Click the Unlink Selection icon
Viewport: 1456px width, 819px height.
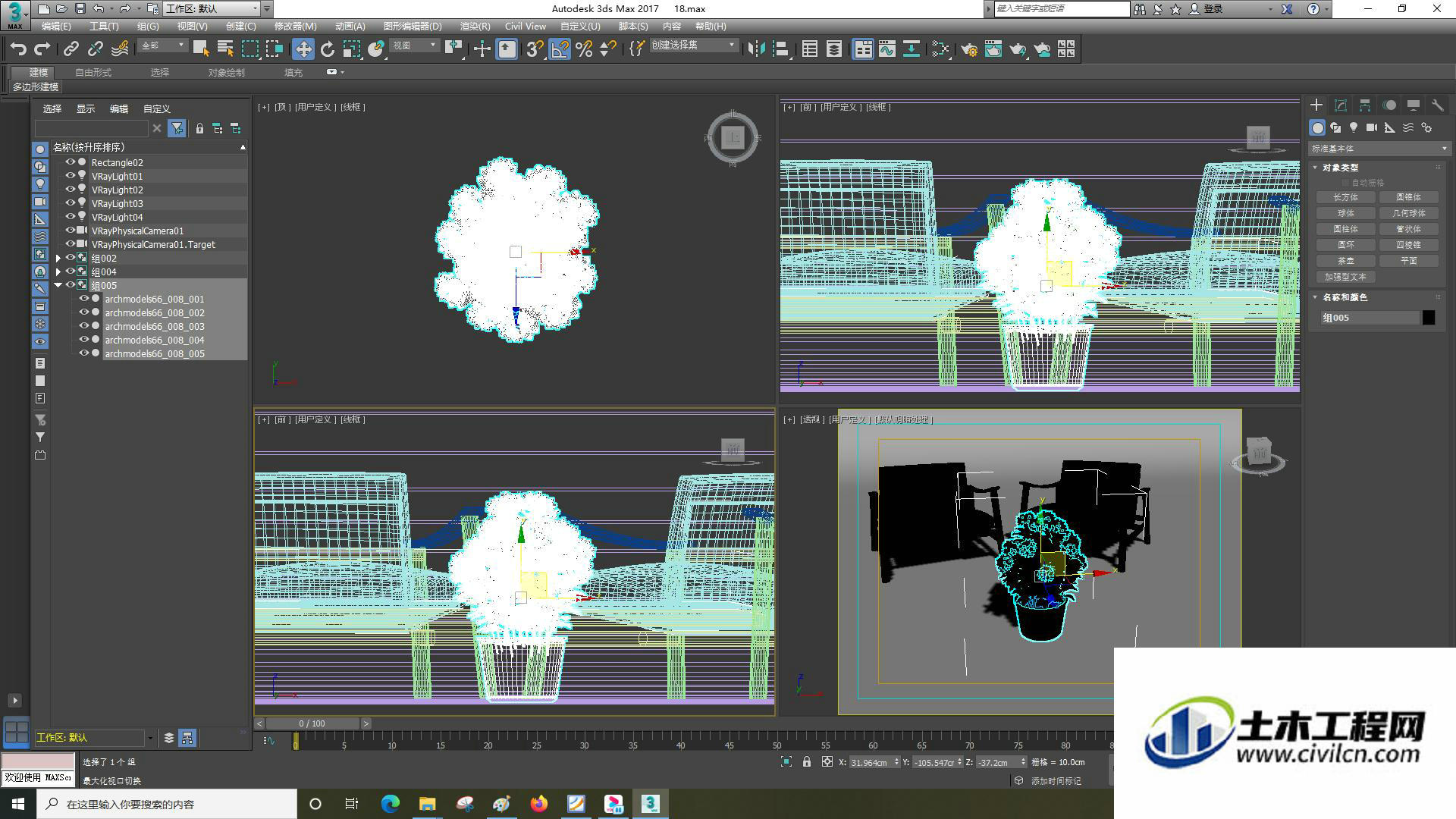[95, 49]
